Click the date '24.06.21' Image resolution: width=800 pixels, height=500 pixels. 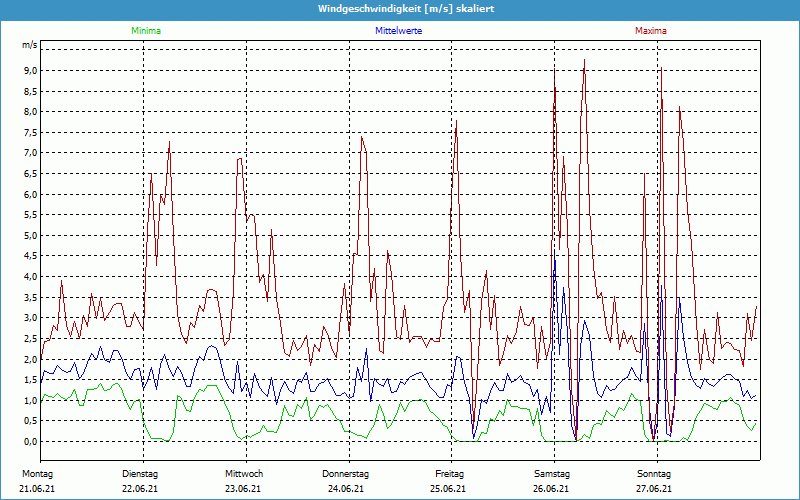346,489
